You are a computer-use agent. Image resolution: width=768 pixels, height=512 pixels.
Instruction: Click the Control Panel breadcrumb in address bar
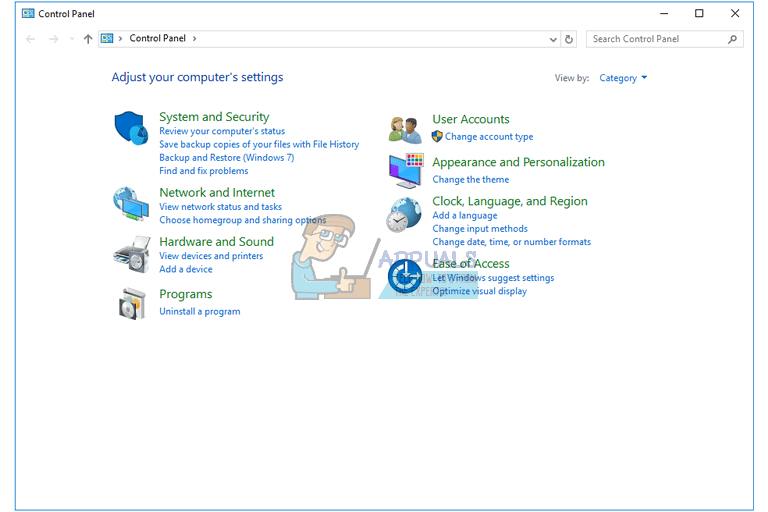157,38
